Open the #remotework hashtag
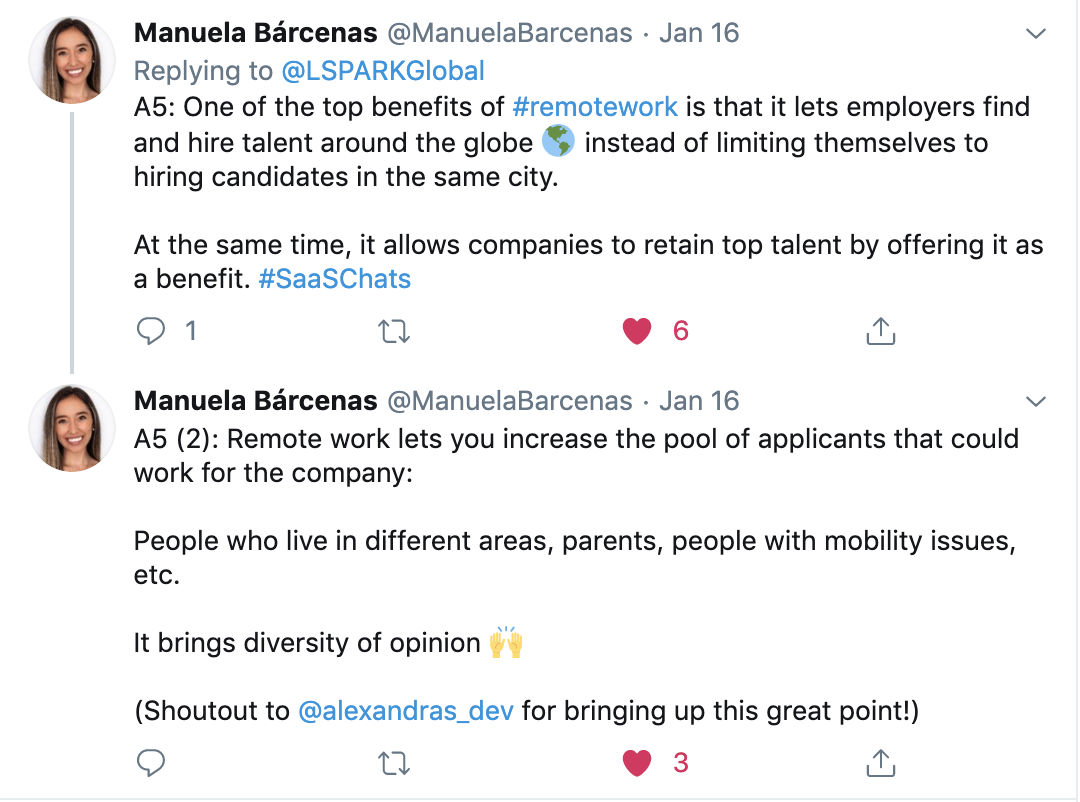 click(595, 107)
